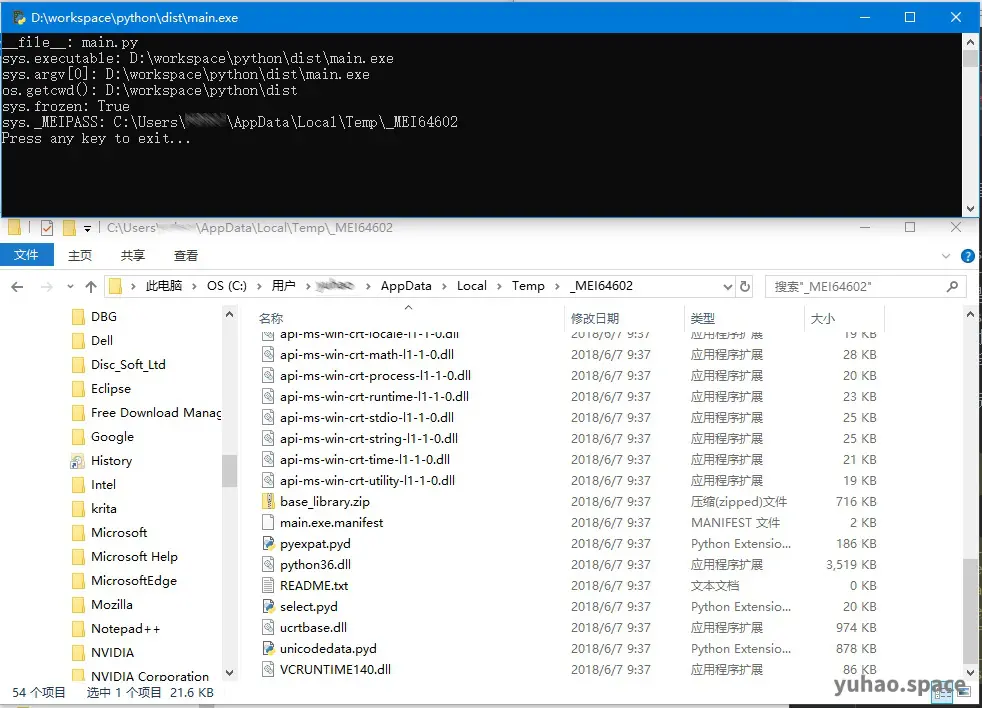Go back with the left arrow button
This screenshot has height=708, width=982.
pyautogui.click(x=18, y=287)
